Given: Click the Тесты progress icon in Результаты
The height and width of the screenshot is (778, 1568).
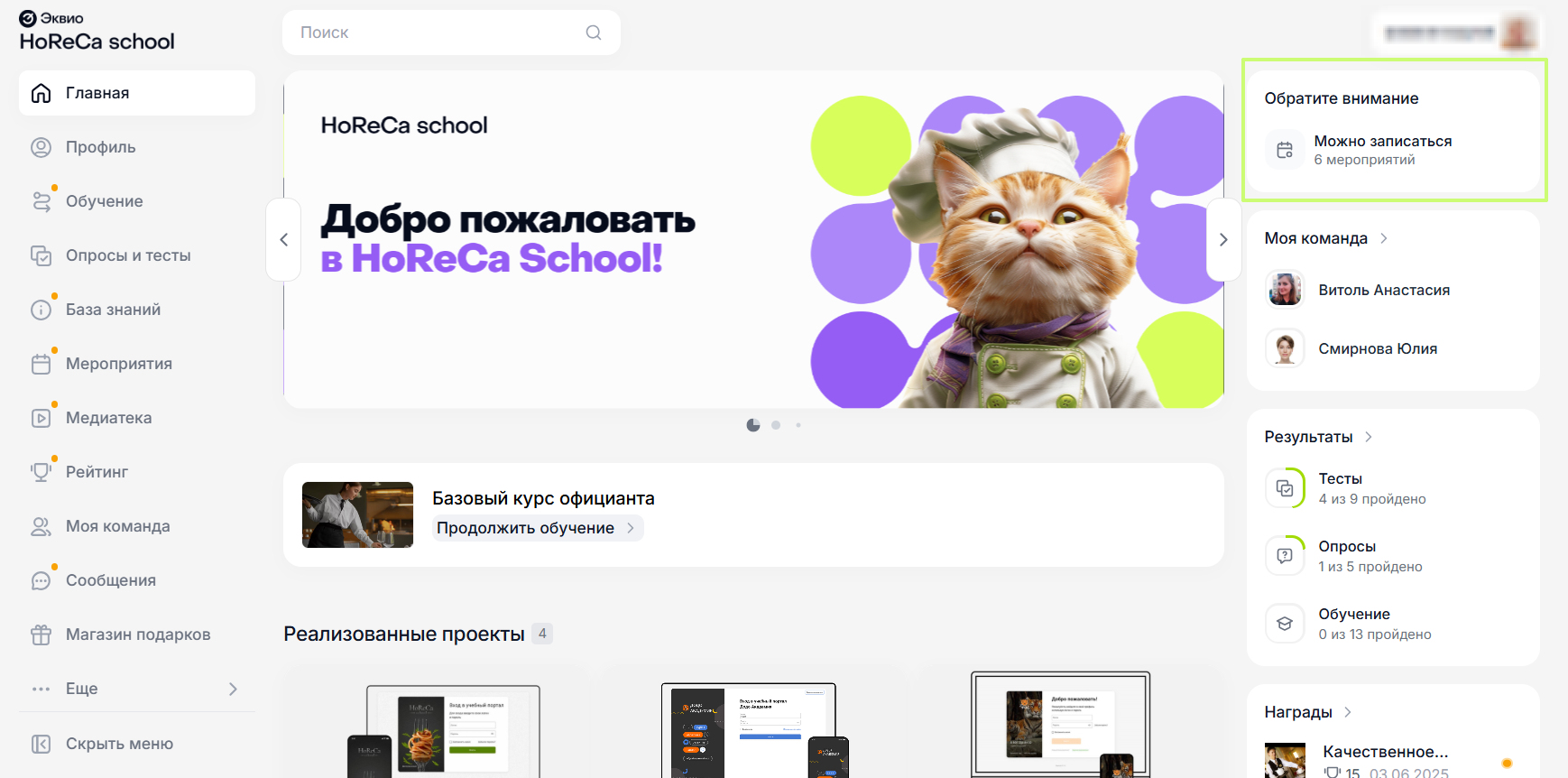Looking at the screenshot, I should [x=1285, y=488].
